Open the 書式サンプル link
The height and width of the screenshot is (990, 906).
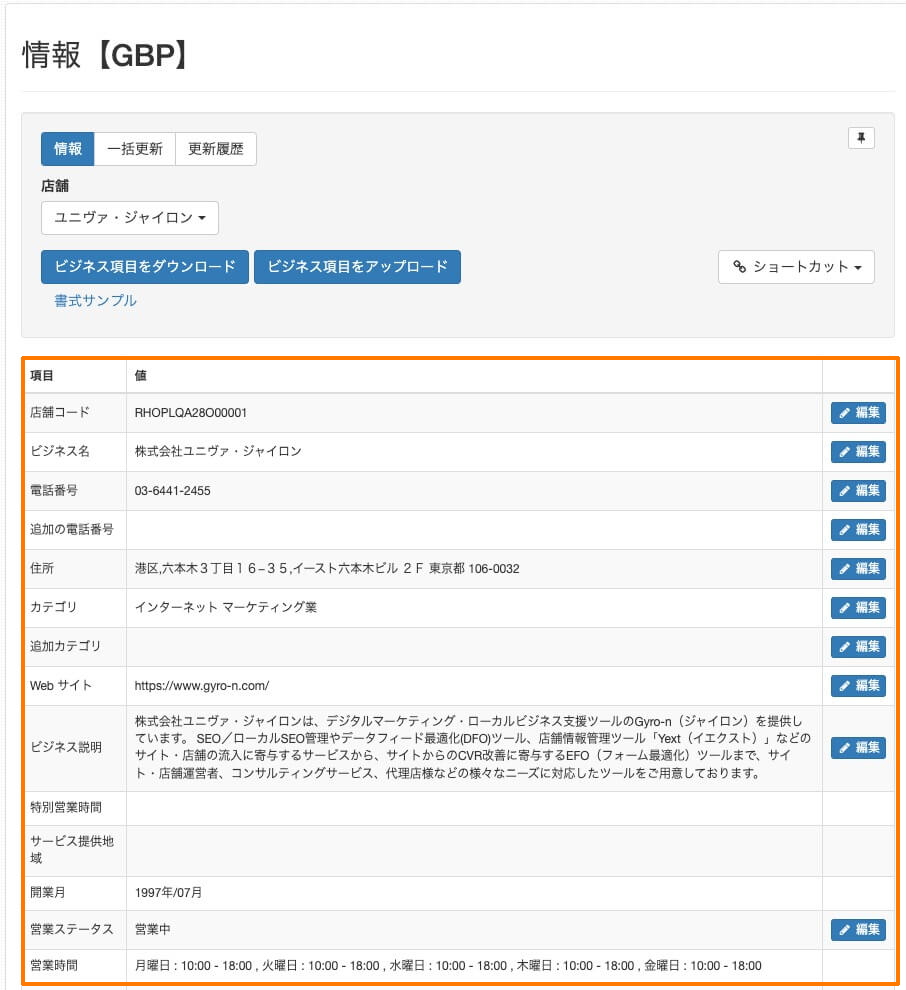pyautogui.click(x=96, y=301)
